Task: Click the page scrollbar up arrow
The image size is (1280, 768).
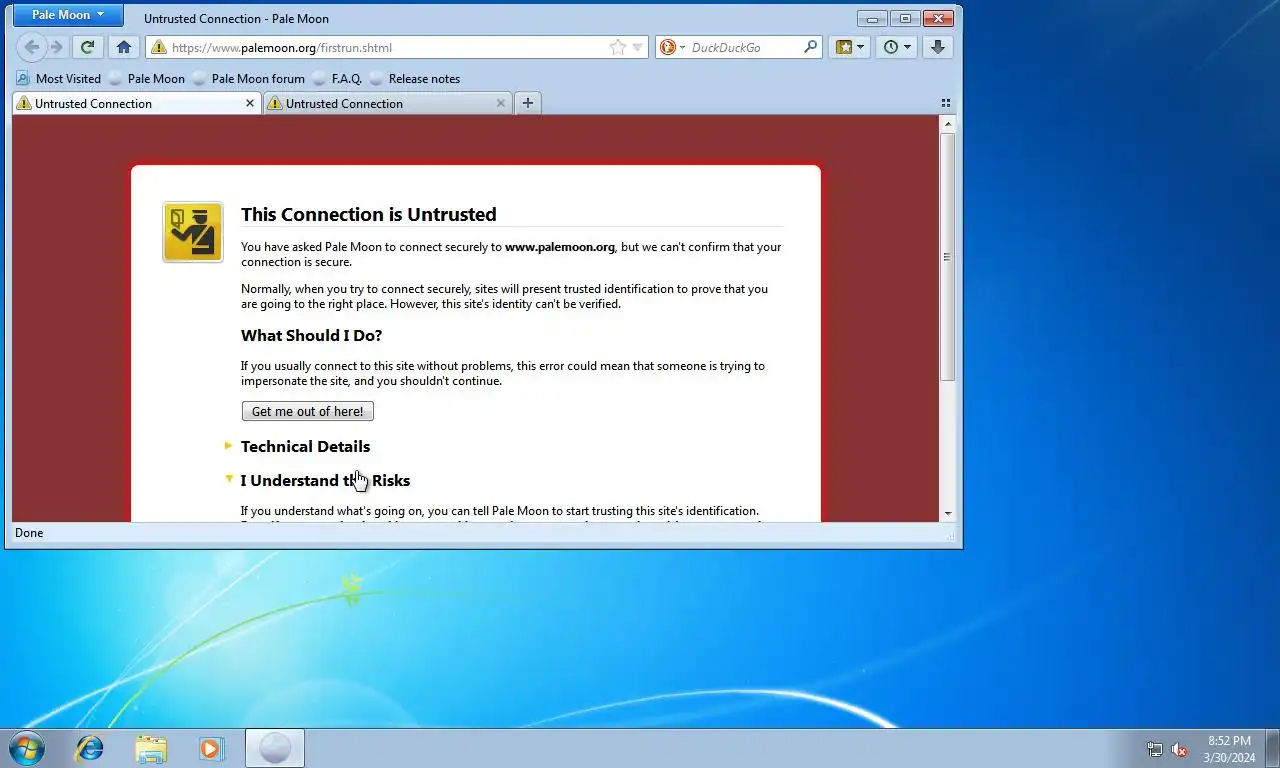Action: [948, 124]
